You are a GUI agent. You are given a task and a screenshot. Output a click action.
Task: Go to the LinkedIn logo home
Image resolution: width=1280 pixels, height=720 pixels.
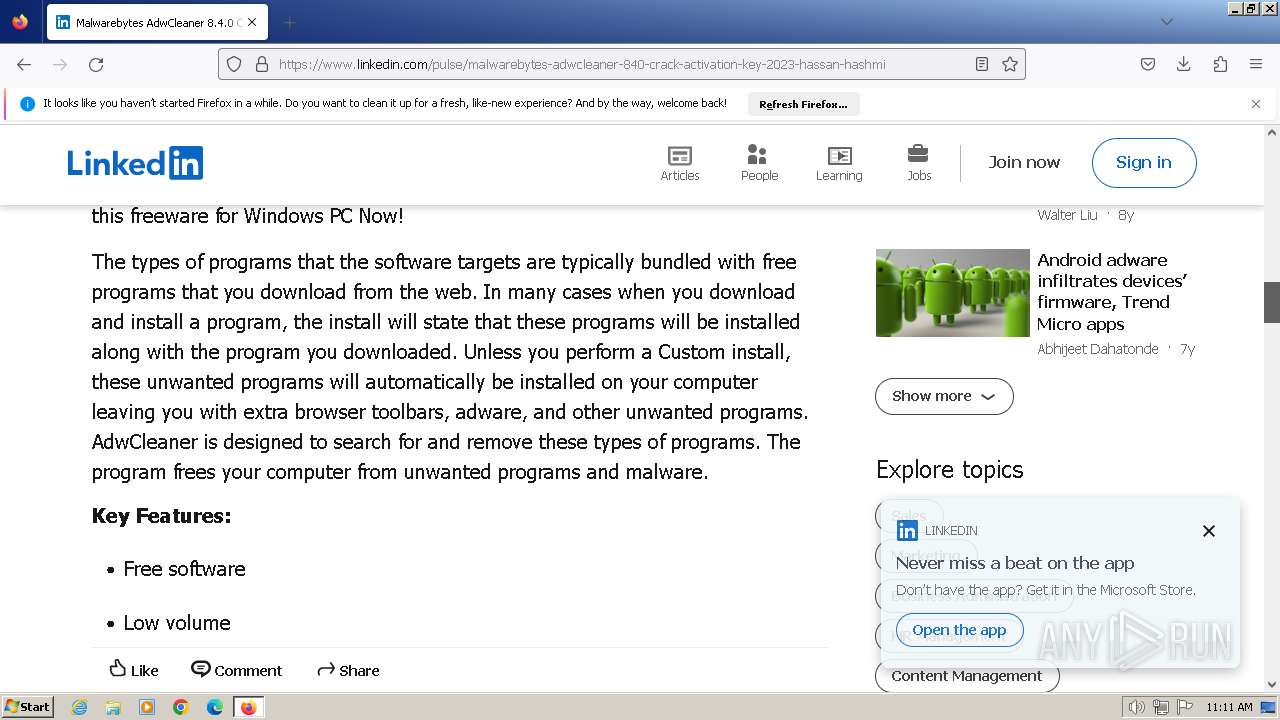pos(135,163)
